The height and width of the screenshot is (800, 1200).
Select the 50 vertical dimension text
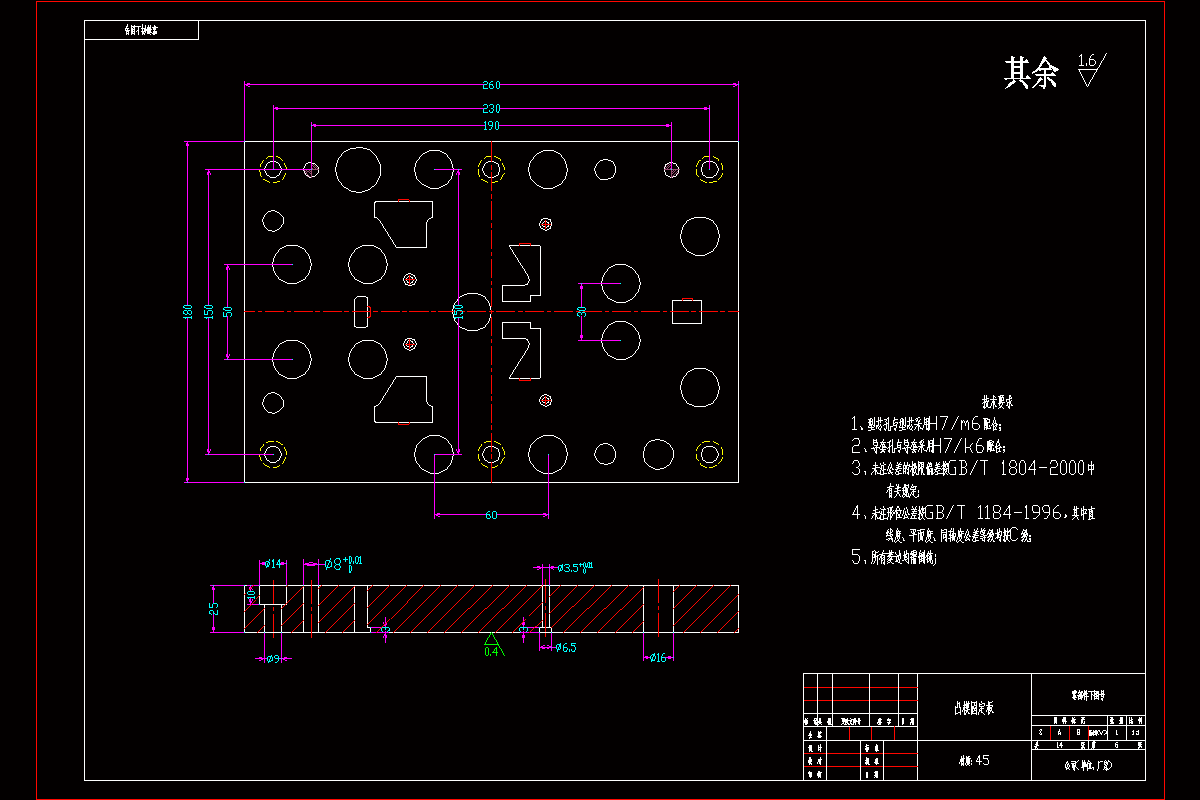click(x=228, y=312)
